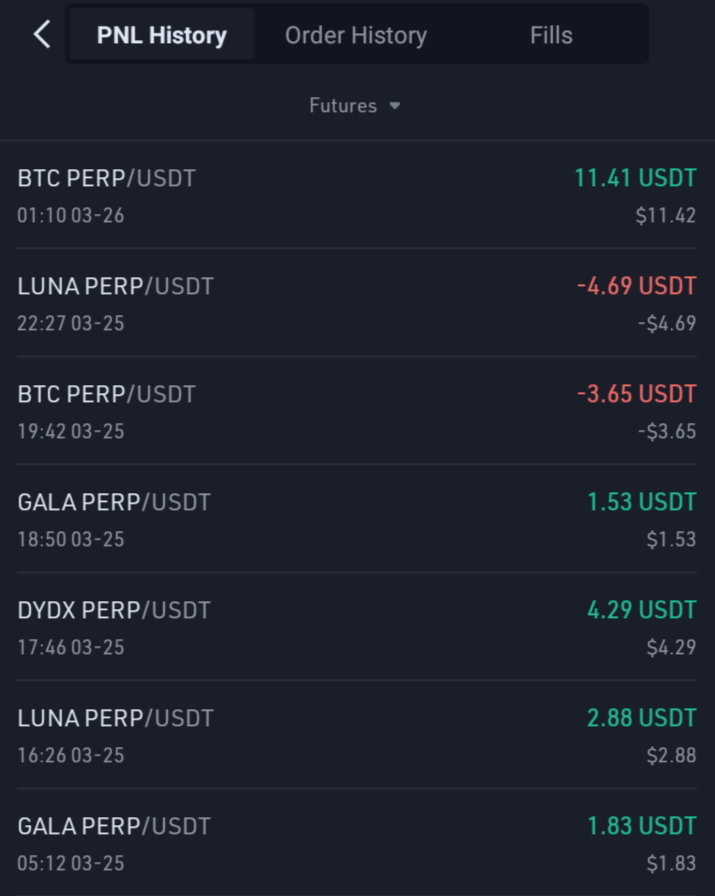The height and width of the screenshot is (896, 715).
Task: Open BTC PERP/USDT entry from 01:10 03-26
Action: 357,195
